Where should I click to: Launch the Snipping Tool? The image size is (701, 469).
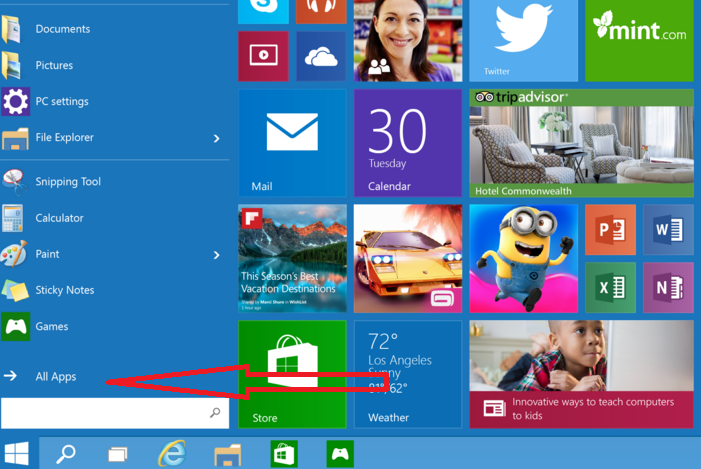[114, 182]
